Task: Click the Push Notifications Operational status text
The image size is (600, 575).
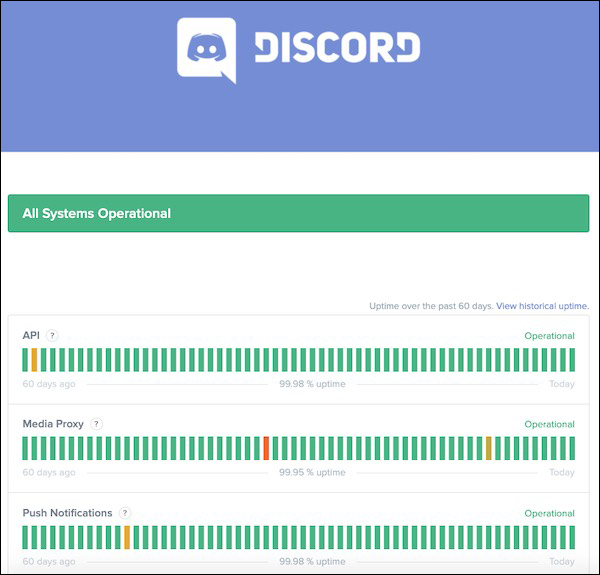Action: pyautogui.click(x=549, y=513)
